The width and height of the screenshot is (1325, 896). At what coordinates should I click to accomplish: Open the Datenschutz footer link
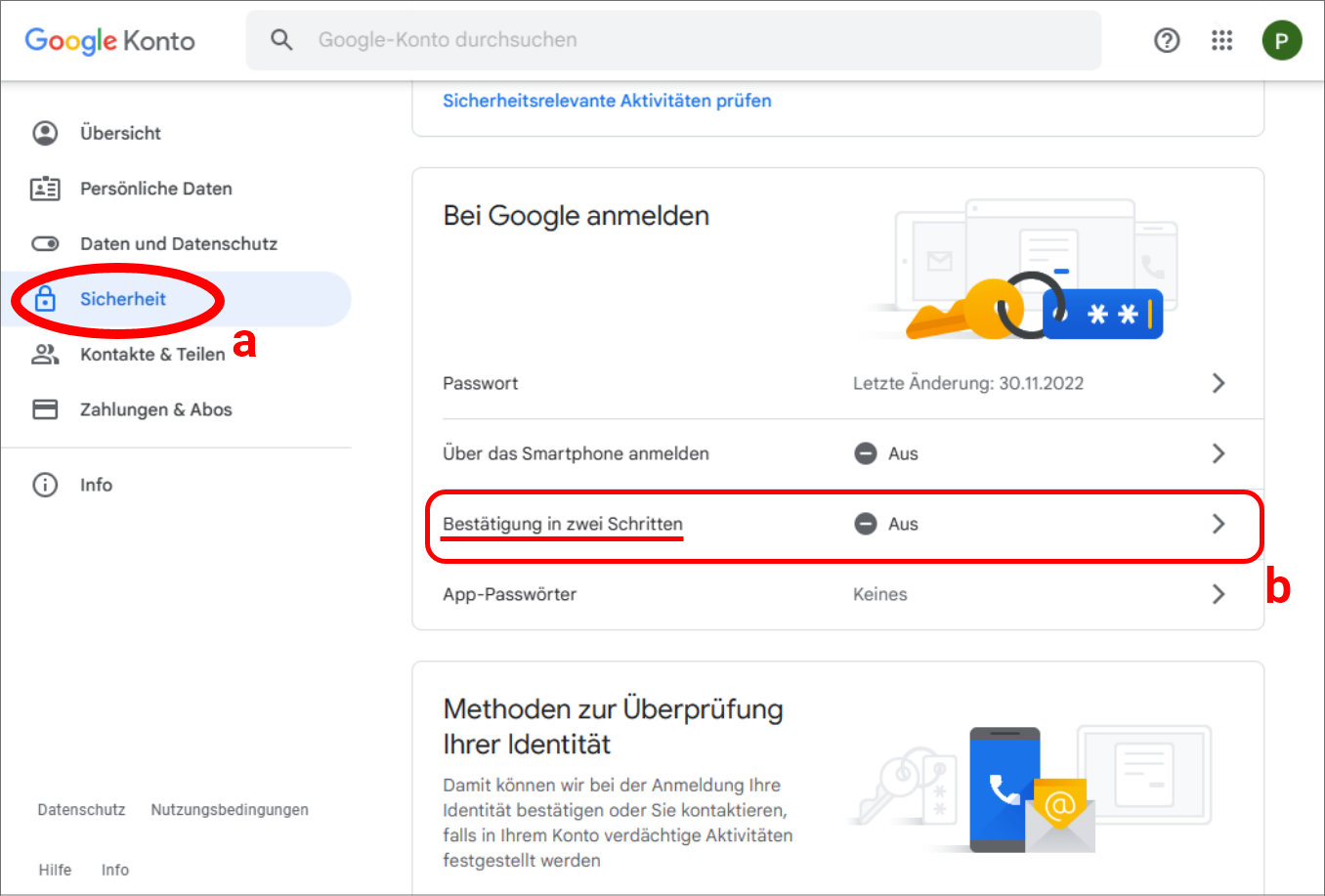coord(81,810)
